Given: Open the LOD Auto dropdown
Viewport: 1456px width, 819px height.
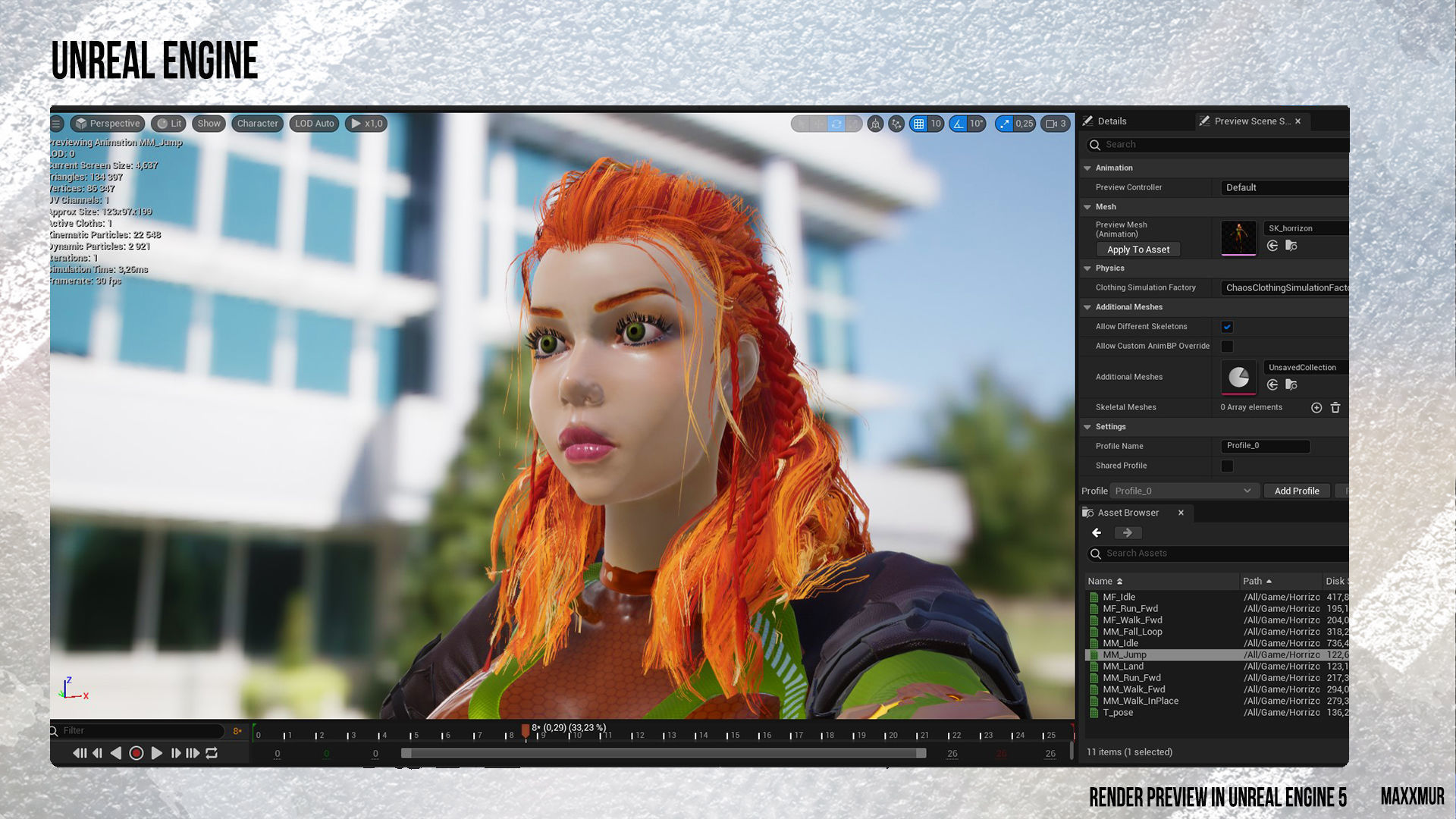Looking at the screenshot, I should (x=314, y=124).
